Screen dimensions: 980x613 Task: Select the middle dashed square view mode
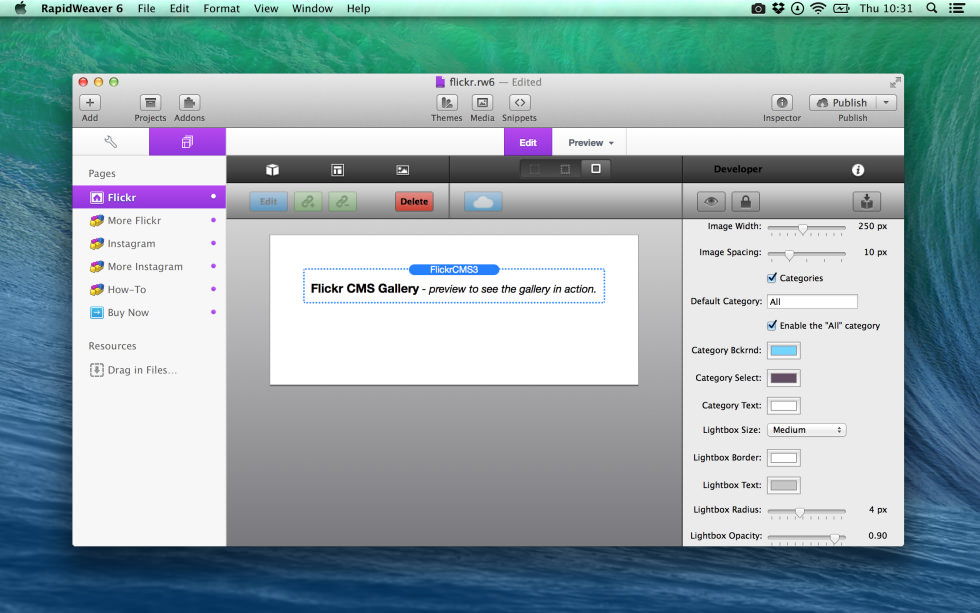coord(565,169)
